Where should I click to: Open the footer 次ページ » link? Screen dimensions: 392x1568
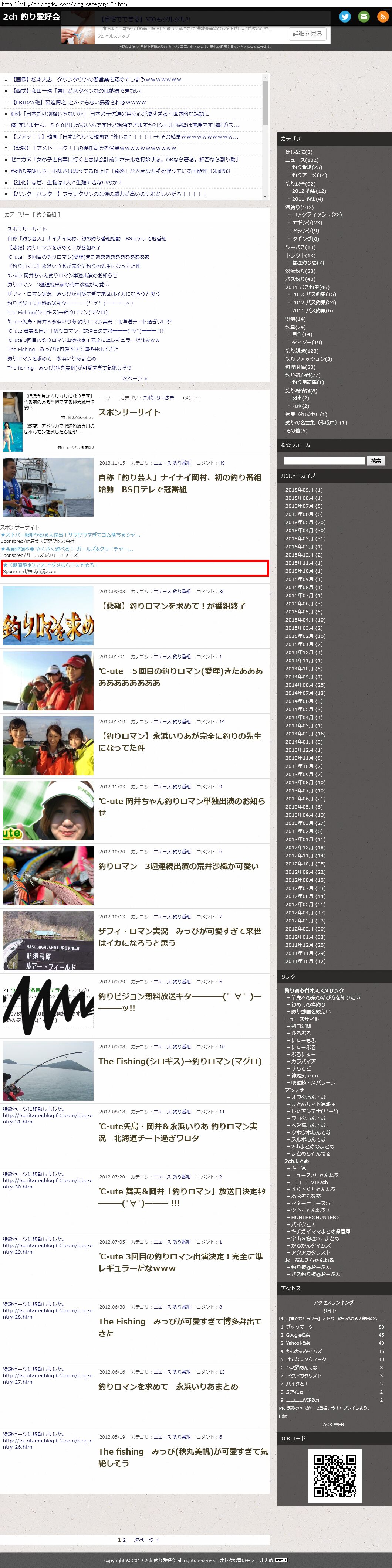(146, 1540)
